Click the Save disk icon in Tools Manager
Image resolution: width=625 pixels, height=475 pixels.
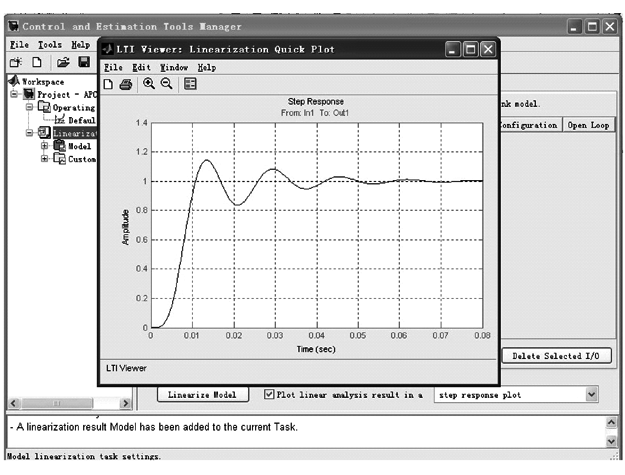coord(84,62)
